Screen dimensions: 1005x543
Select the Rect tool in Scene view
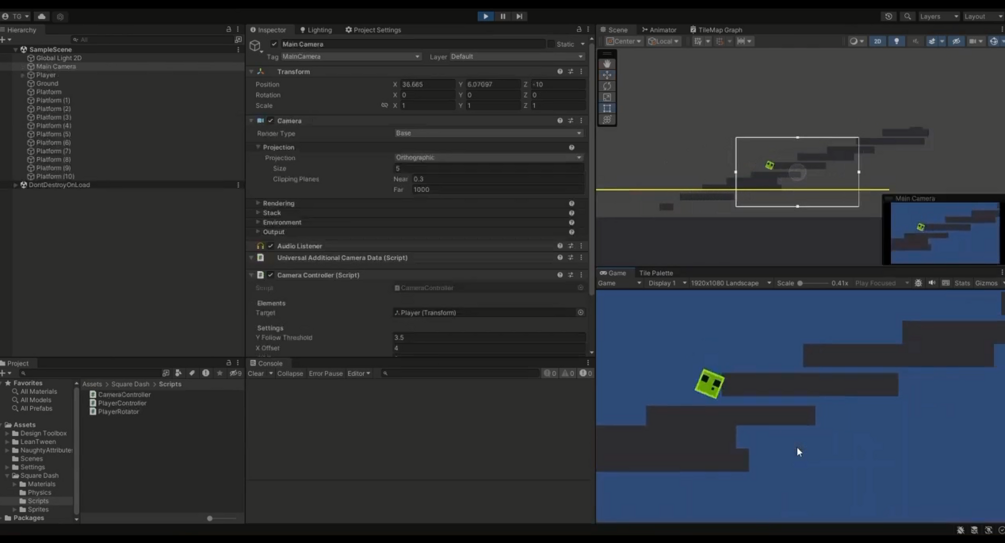click(x=607, y=108)
